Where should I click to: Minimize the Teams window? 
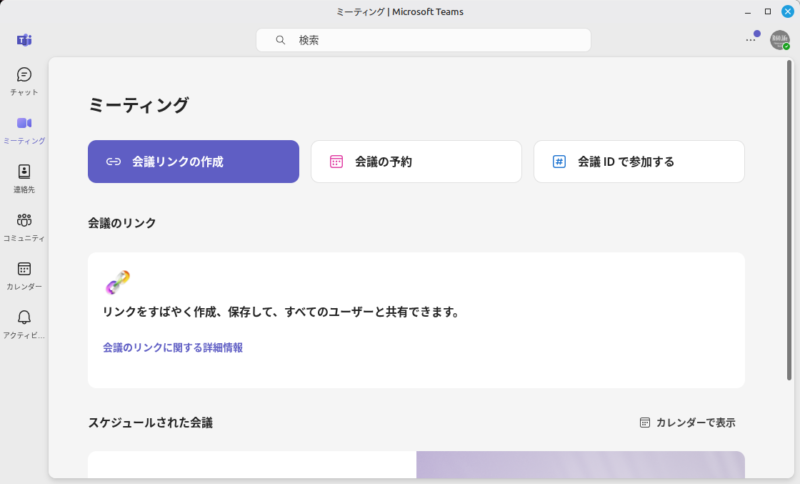[x=748, y=12]
